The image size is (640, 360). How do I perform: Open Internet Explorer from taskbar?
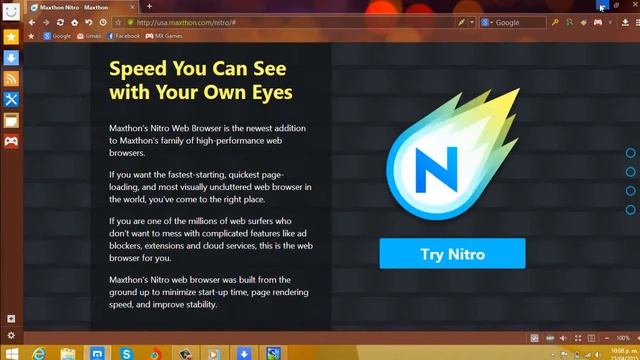(x=39, y=353)
